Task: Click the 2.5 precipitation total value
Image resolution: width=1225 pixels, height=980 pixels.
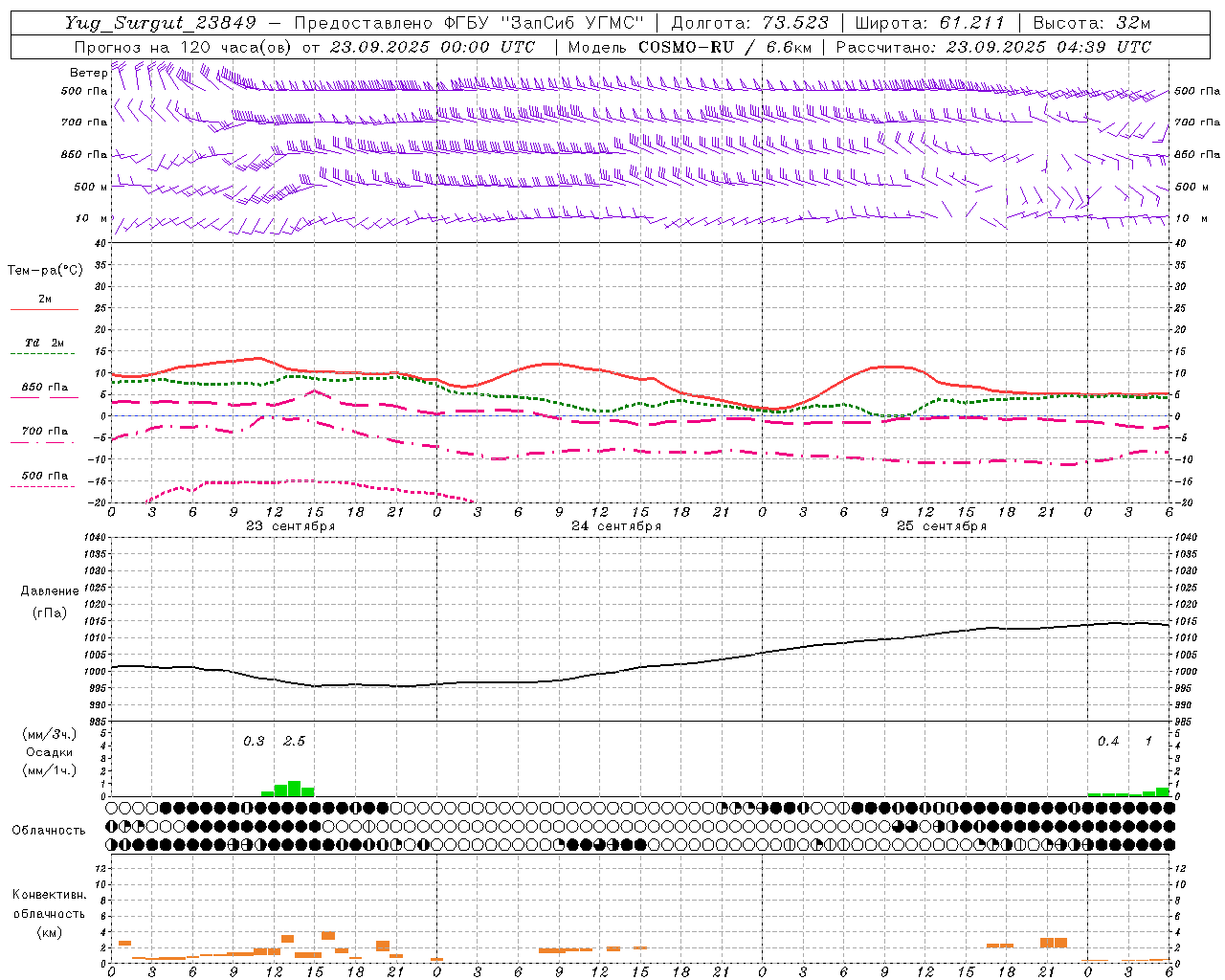Action: point(294,741)
